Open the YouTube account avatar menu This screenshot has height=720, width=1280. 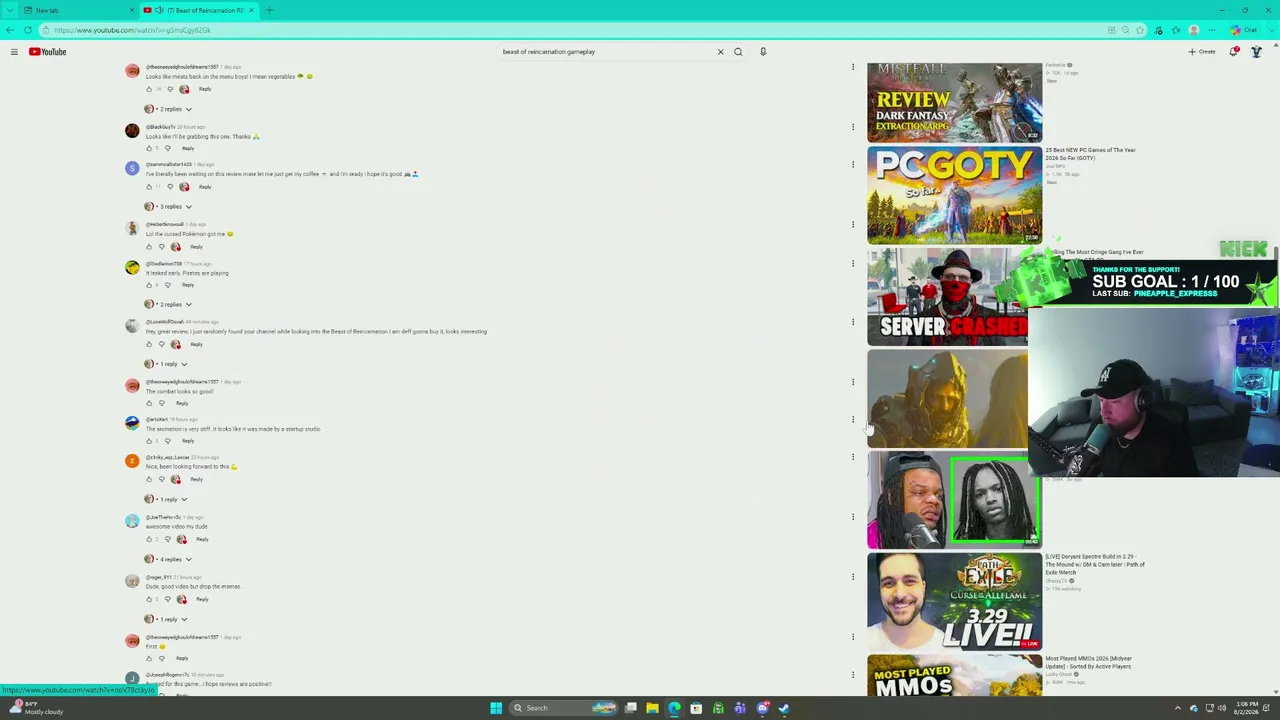(x=1257, y=52)
